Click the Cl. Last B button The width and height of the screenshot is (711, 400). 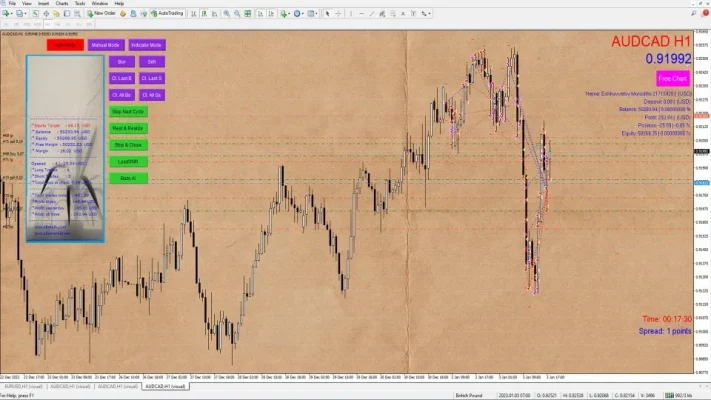(122, 78)
